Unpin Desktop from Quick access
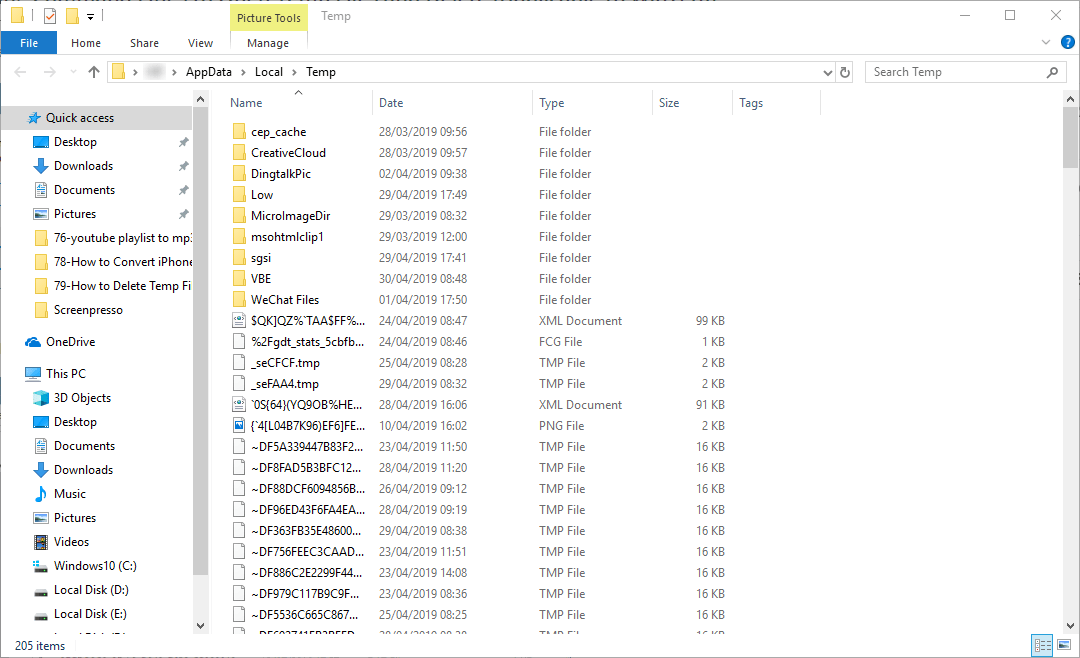Screen dimensions: 1080x658 pos(183,141)
